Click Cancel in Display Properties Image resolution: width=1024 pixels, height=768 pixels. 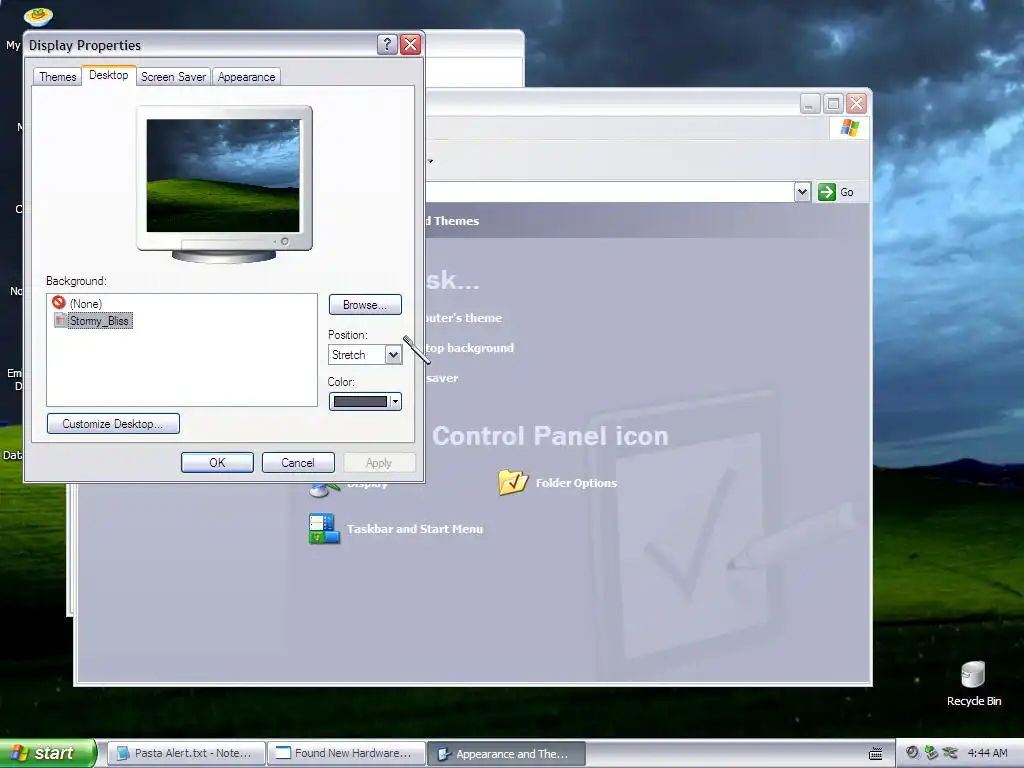click(298, 462)
